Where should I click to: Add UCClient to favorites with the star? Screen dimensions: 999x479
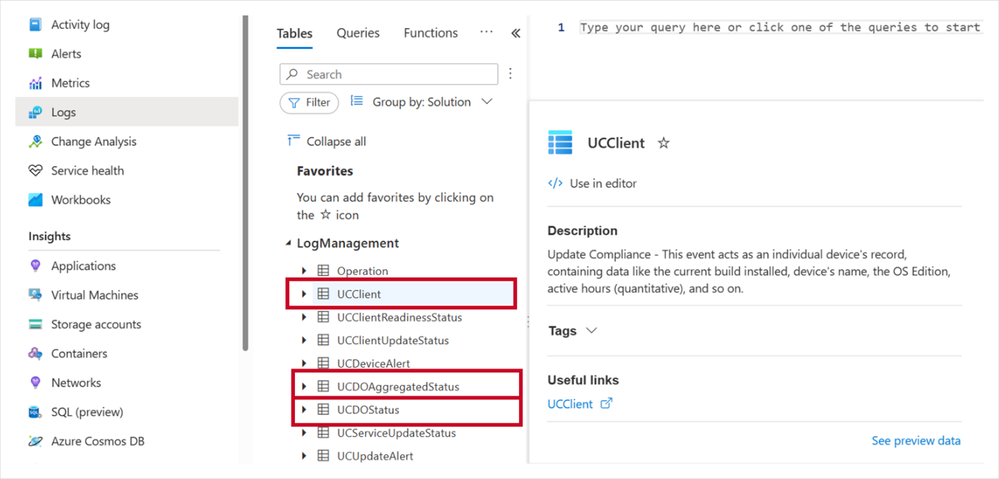pyautogui.click(x=663, y=143)
